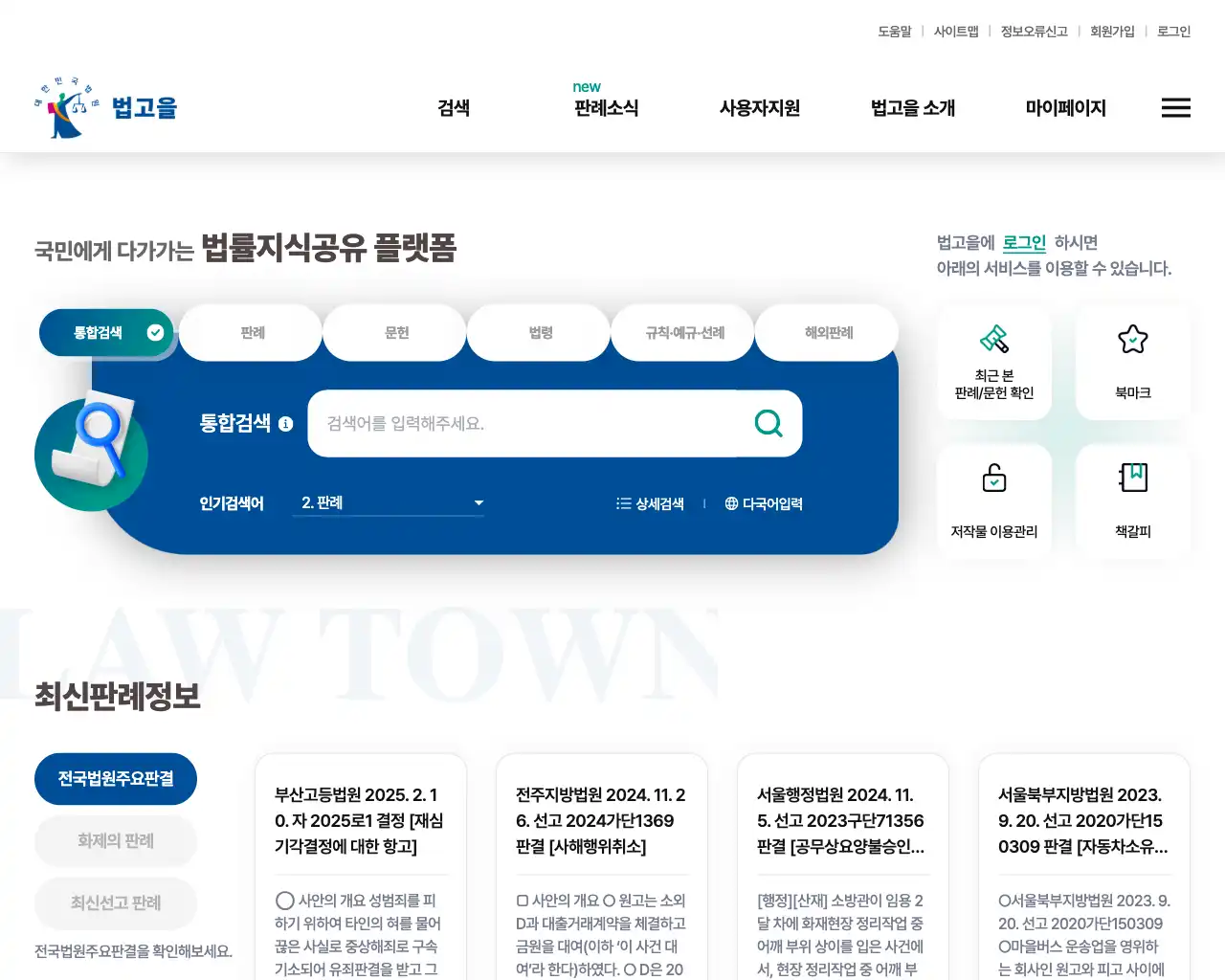Select the 최신선고 판례 button
1225x980 pixels.
point(116,903)
